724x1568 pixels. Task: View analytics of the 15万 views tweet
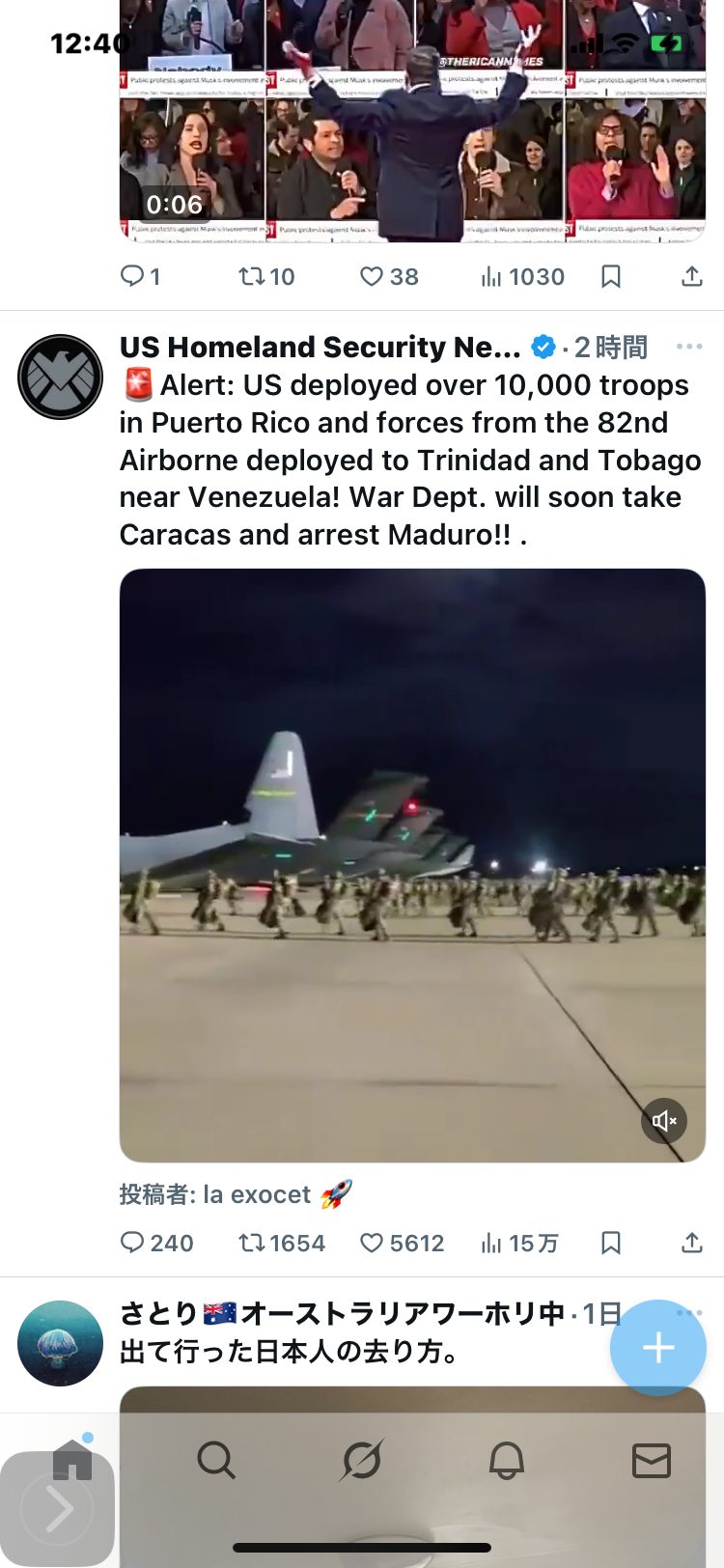tap(520, 1243)
